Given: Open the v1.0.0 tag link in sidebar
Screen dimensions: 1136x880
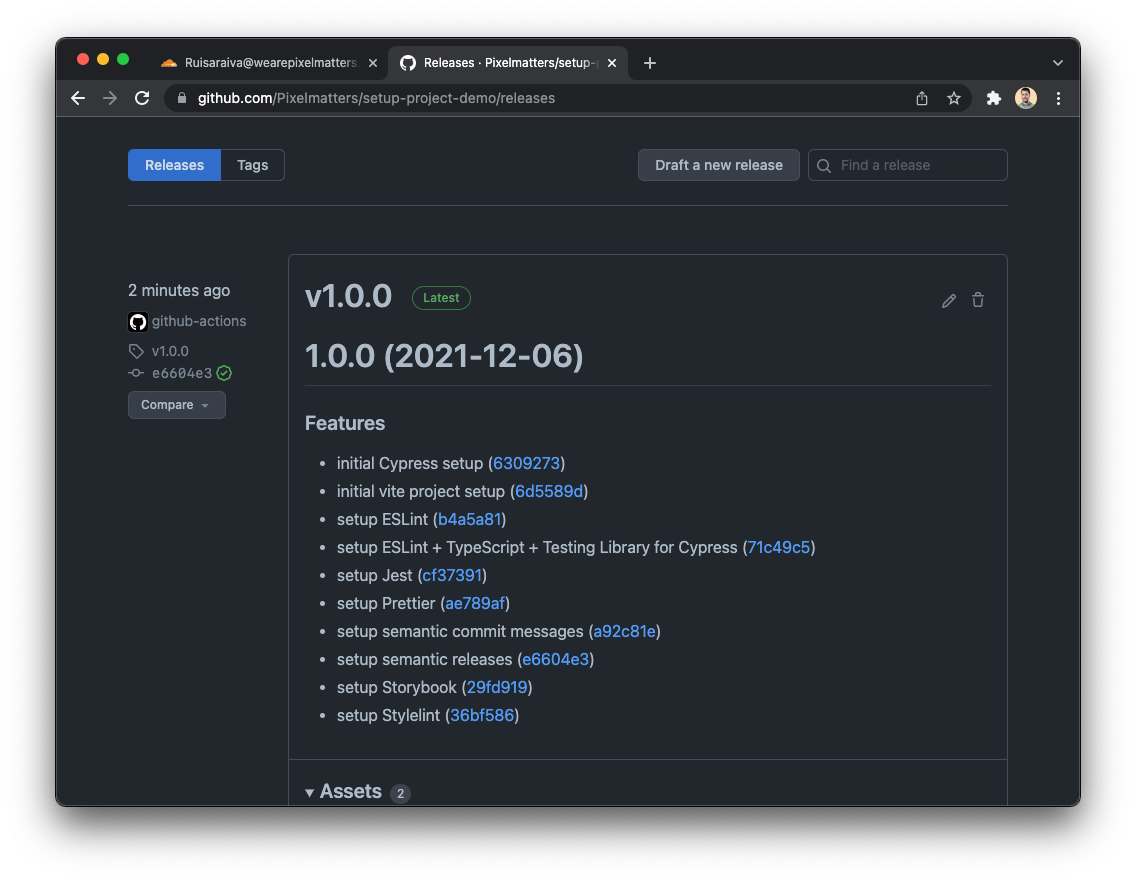Looking at the screenshot, I should [x=170, y=351].
